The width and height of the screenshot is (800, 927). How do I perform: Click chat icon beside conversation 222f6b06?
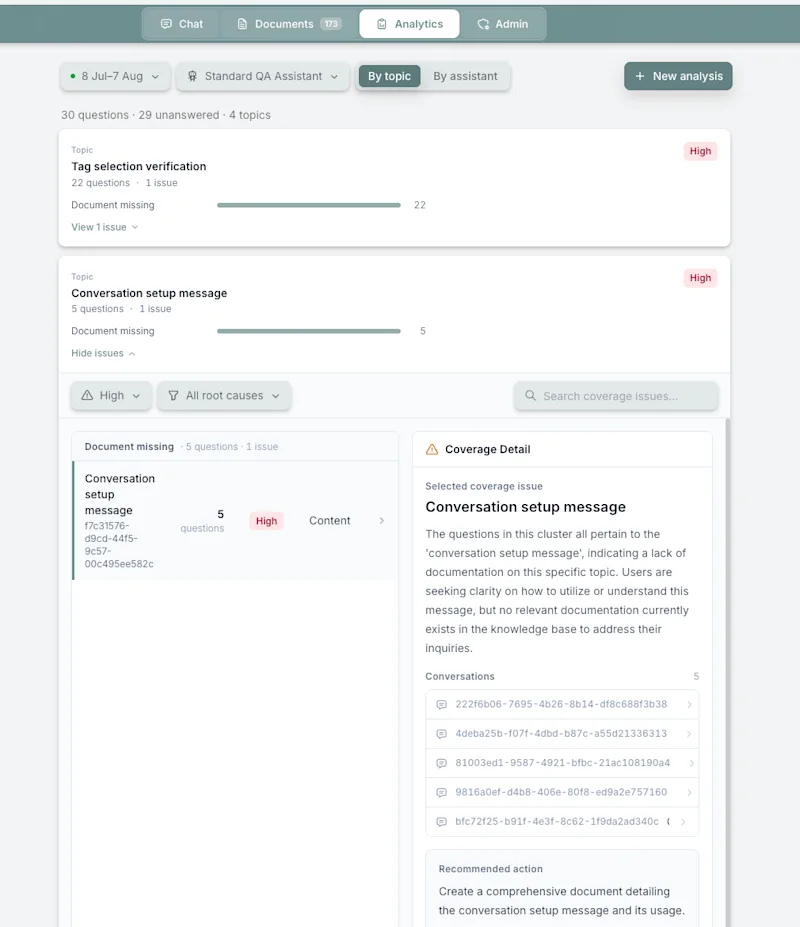point(441,705)
